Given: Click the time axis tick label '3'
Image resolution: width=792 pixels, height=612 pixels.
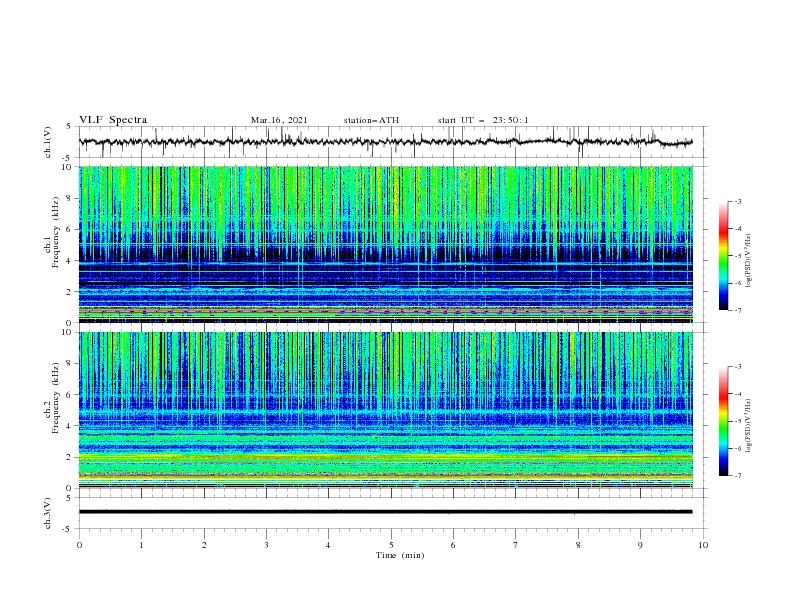Looking at the screenshot, I should click(266, 545).
